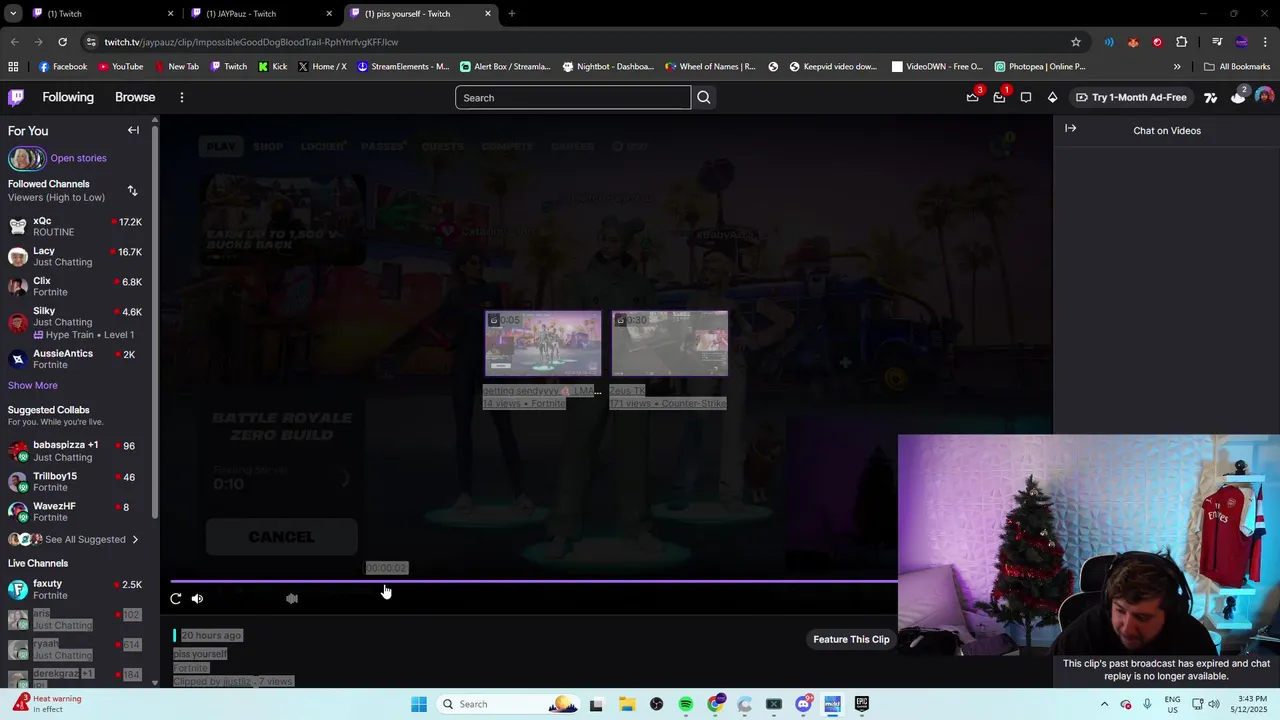This screenshot has width=1280, height=720.
Task: Launch Spotify from the taskbar
Action: 686,704
